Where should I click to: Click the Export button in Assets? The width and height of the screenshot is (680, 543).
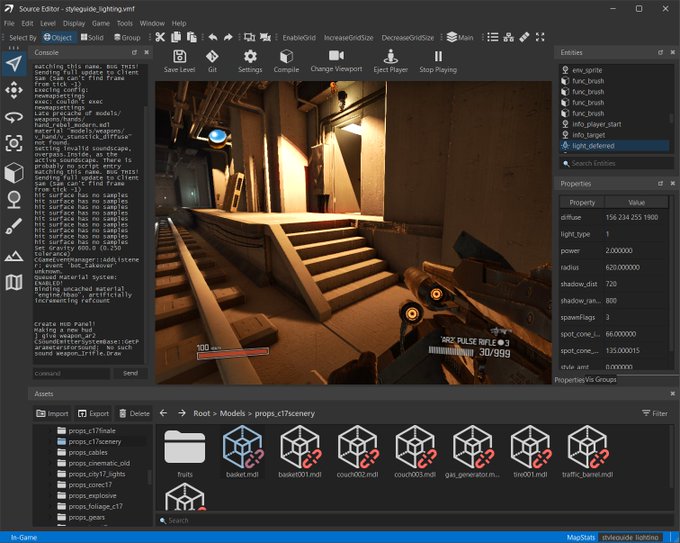click(93, 413)
